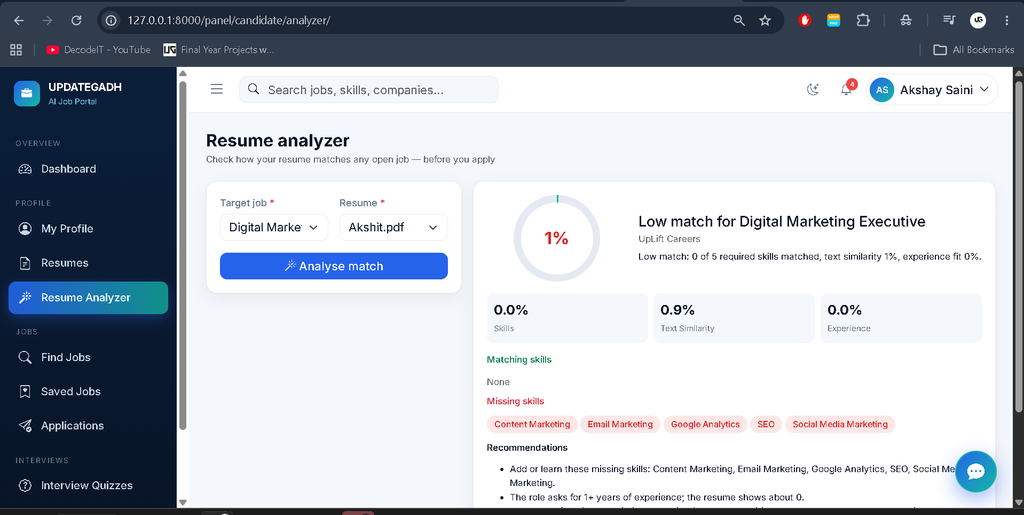Viewport: 1024px width, 515px height.
Task: Click the search magnifier icon in search bar
Action: click(x=253, y=89)
